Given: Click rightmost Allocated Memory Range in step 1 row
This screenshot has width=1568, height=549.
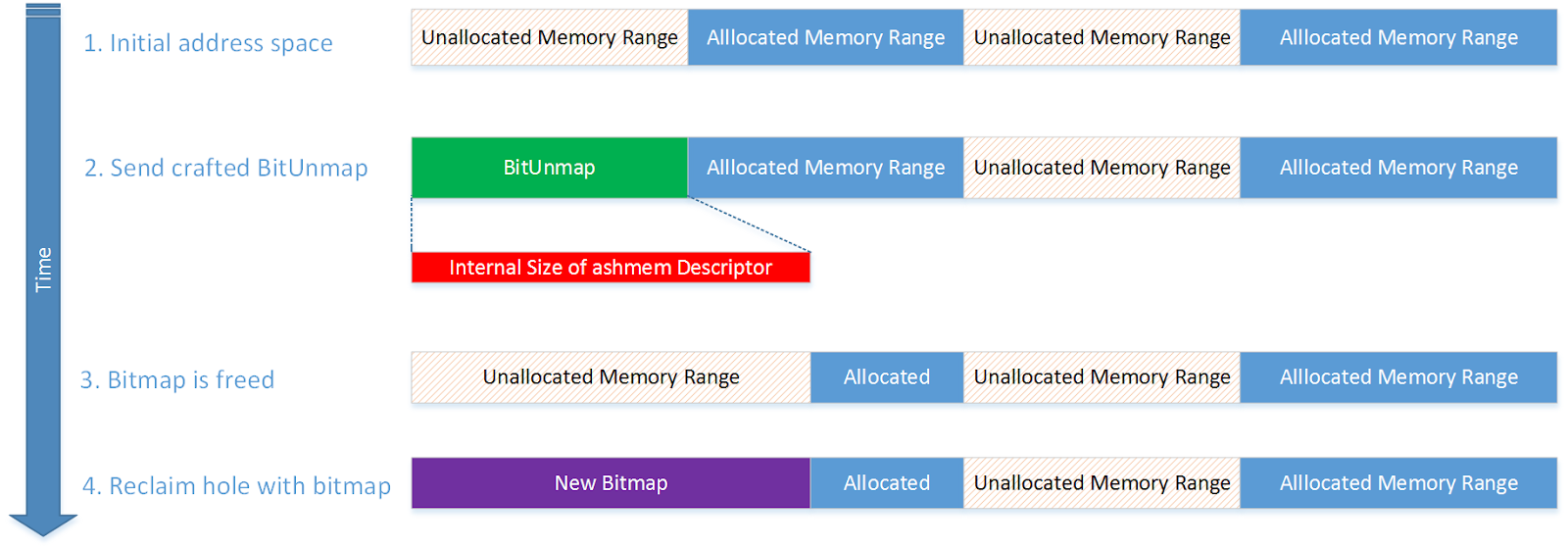Looking at the screenshot, I should [1398, 38].
